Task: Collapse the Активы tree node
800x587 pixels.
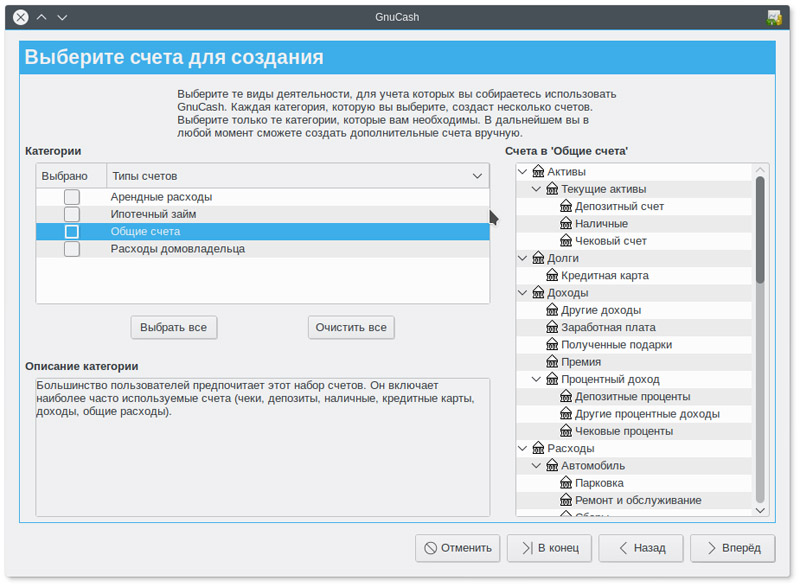Action: tap(522, 171)
